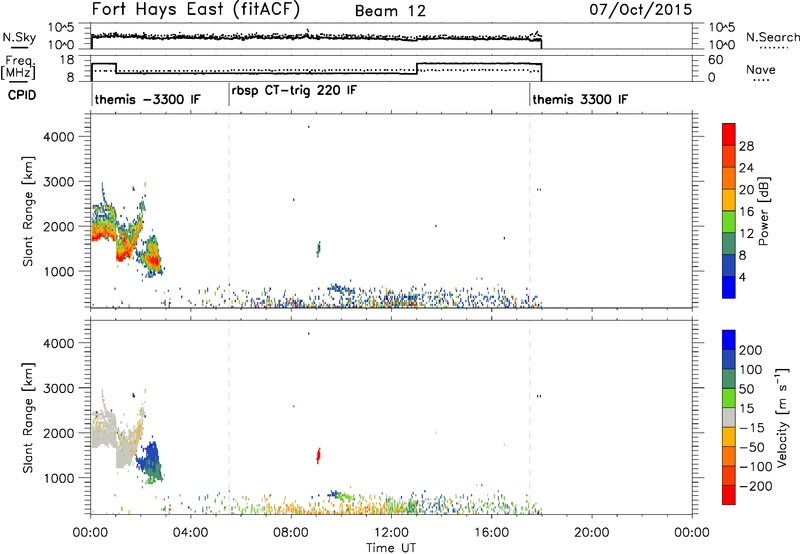Select the "Beam 12" label
Screen dimensions: 800x554
coord(390,11)
